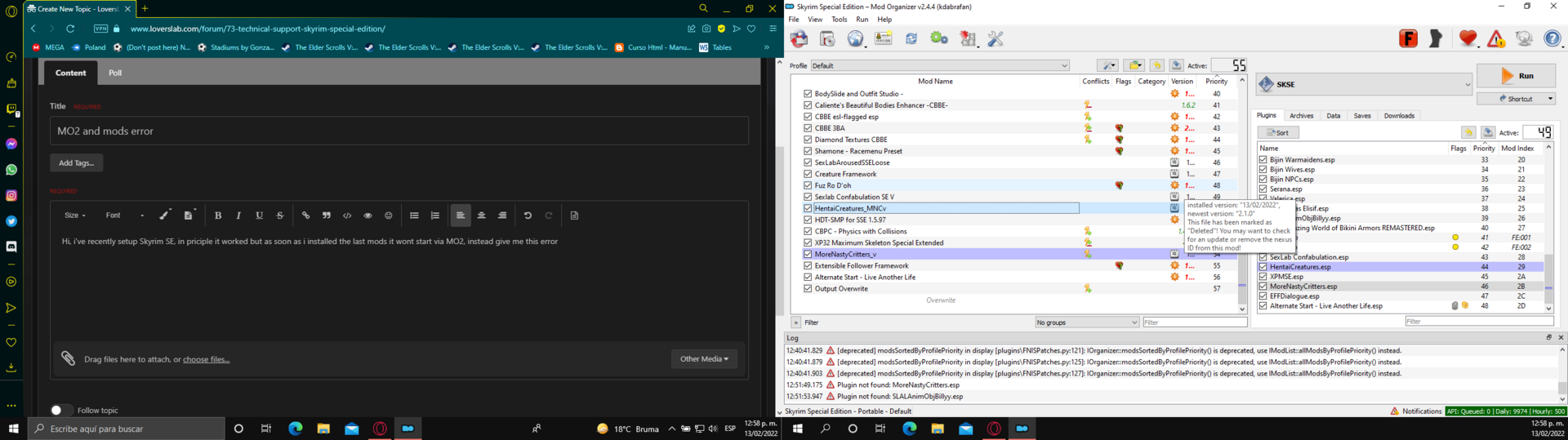
Task: Switch to the Poll tab
Action: (115, 73)
